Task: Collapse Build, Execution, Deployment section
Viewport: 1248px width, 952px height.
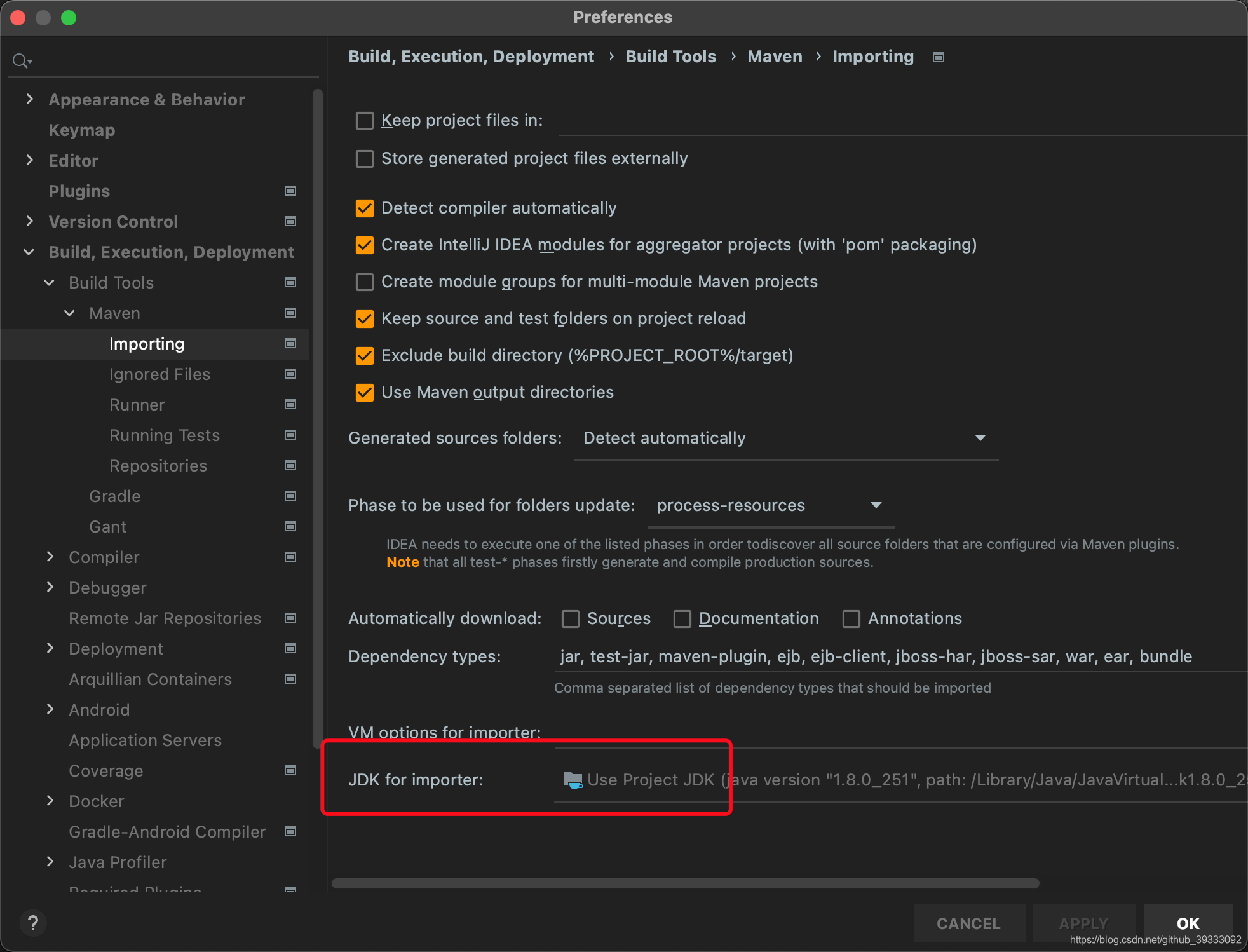Action: tap(29, 252)
